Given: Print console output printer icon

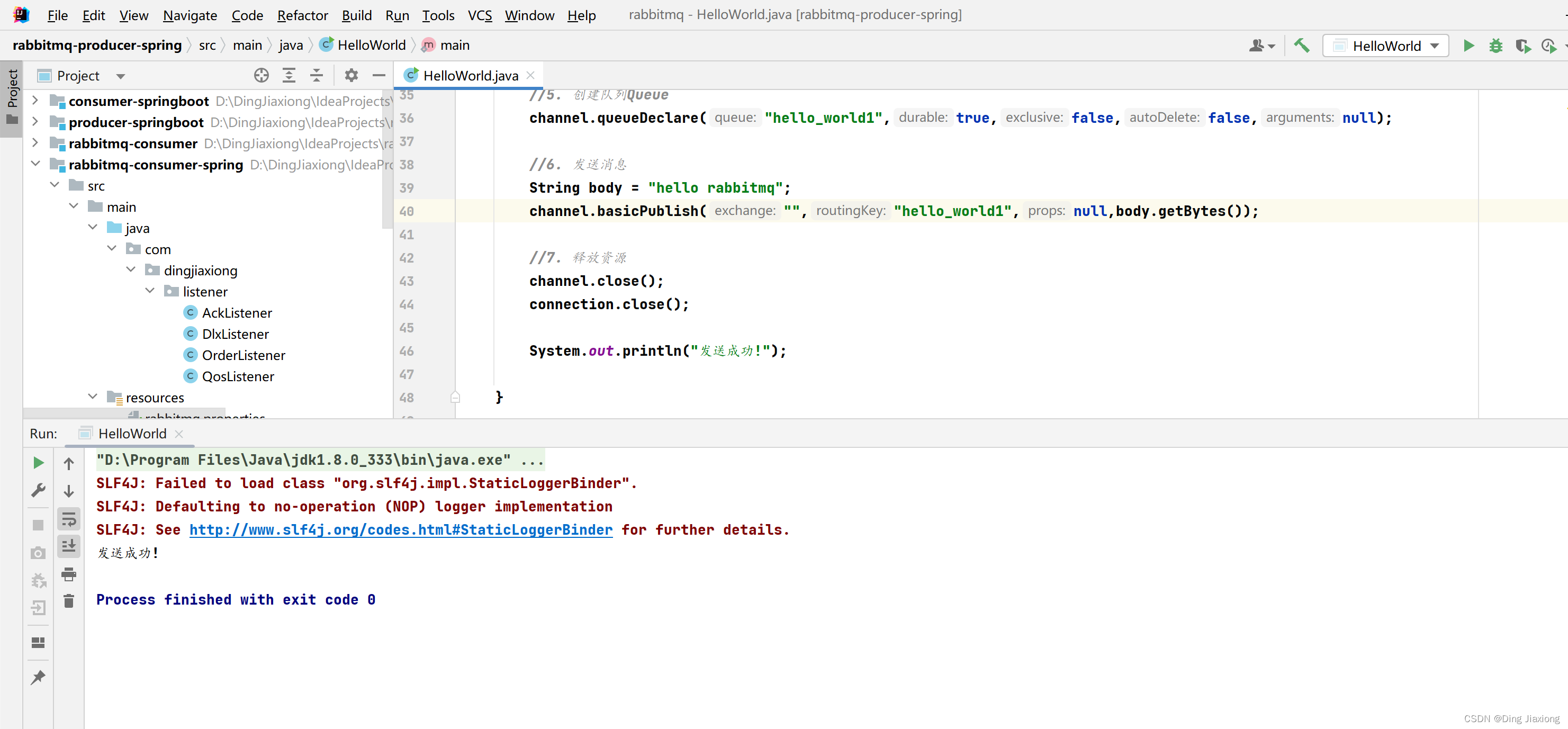Looking at the screenshot, I should point(69,574).
